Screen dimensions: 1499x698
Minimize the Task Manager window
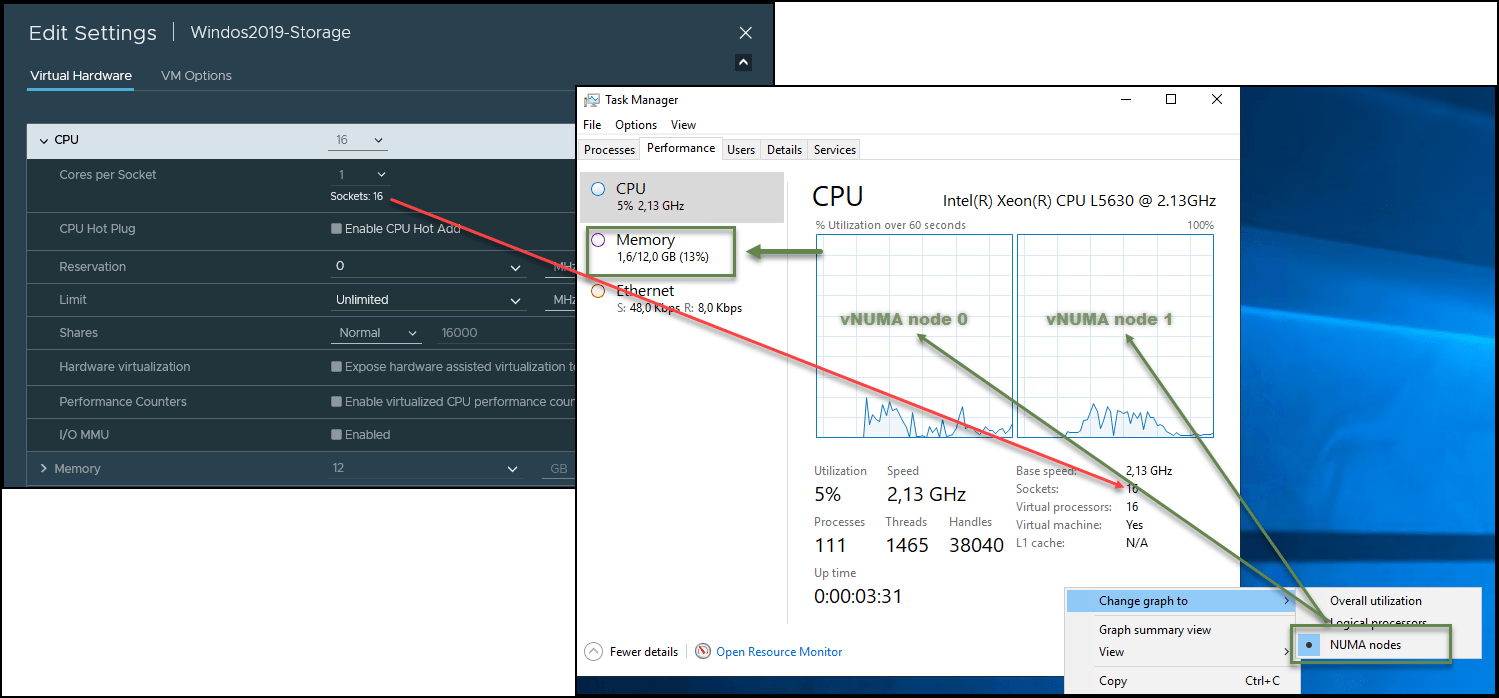[1126, 99]
